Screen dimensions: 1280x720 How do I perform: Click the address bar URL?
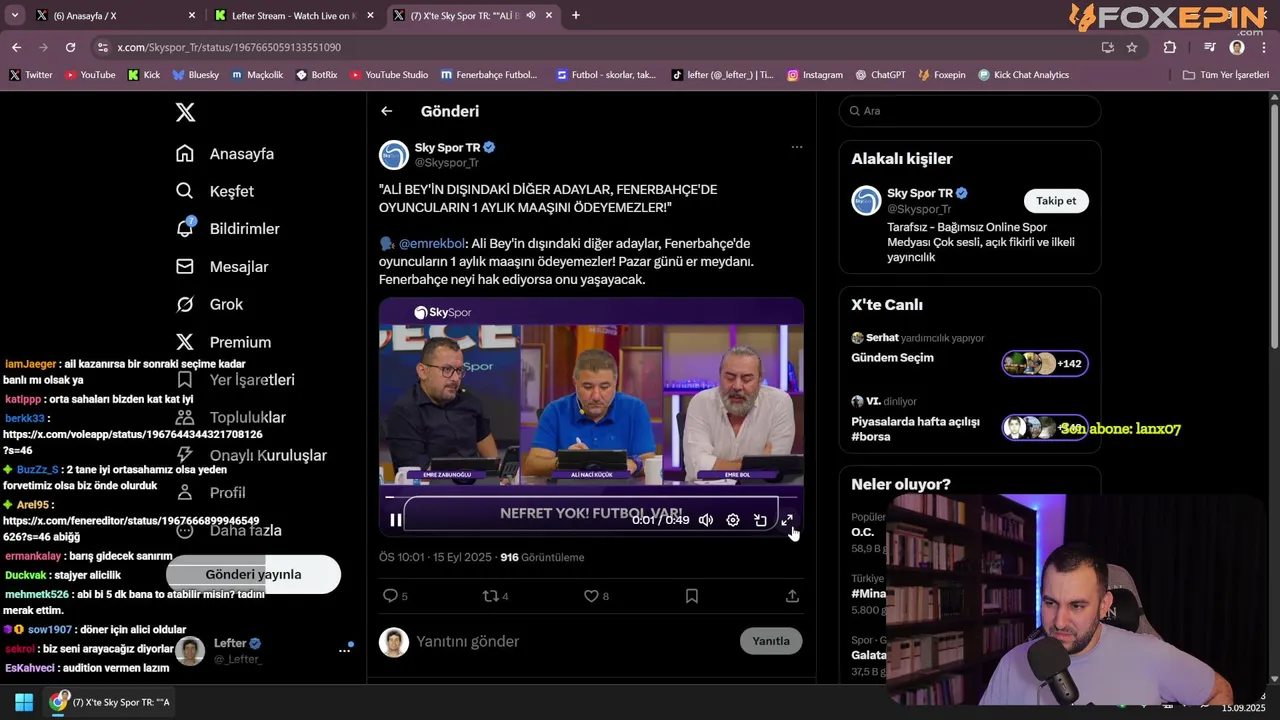tap(229, 47)
